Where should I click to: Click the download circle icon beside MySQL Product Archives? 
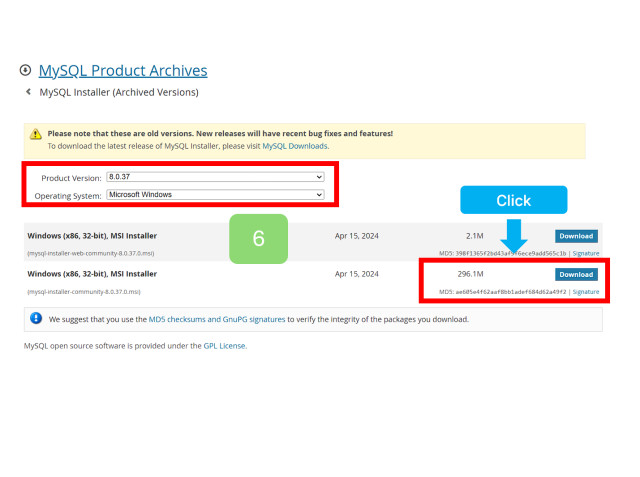[25, 70]
